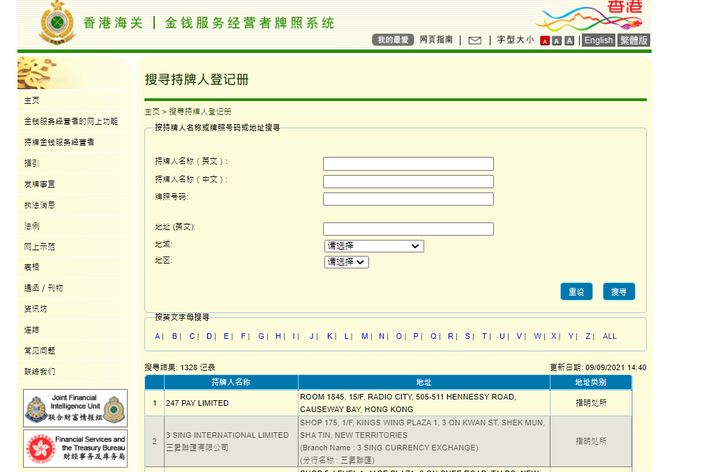
Task: Focus the 持牌人名称（英文）input field
Action: point(408,164)
